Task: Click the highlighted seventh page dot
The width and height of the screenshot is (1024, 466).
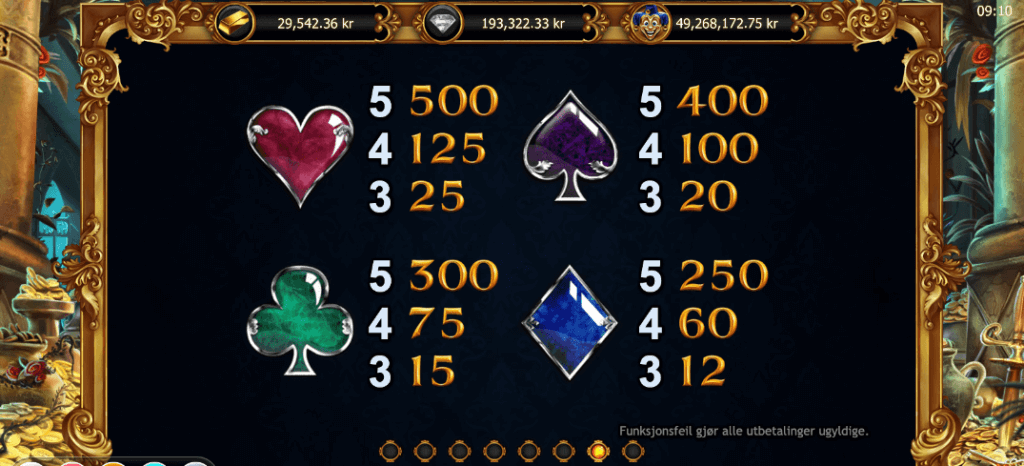Action: (598, 450)
